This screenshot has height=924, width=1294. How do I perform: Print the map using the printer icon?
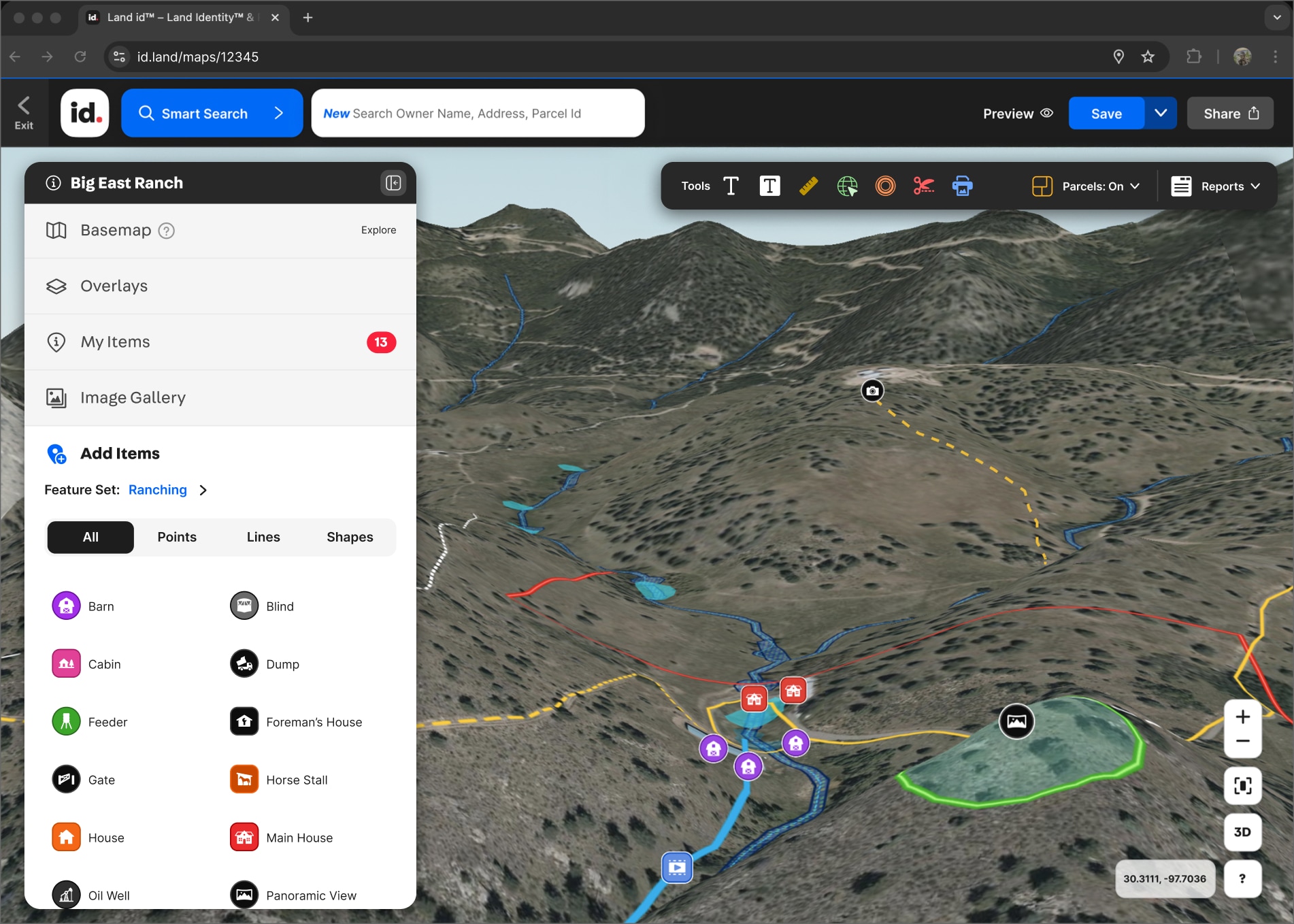click(x=963, y=186)
